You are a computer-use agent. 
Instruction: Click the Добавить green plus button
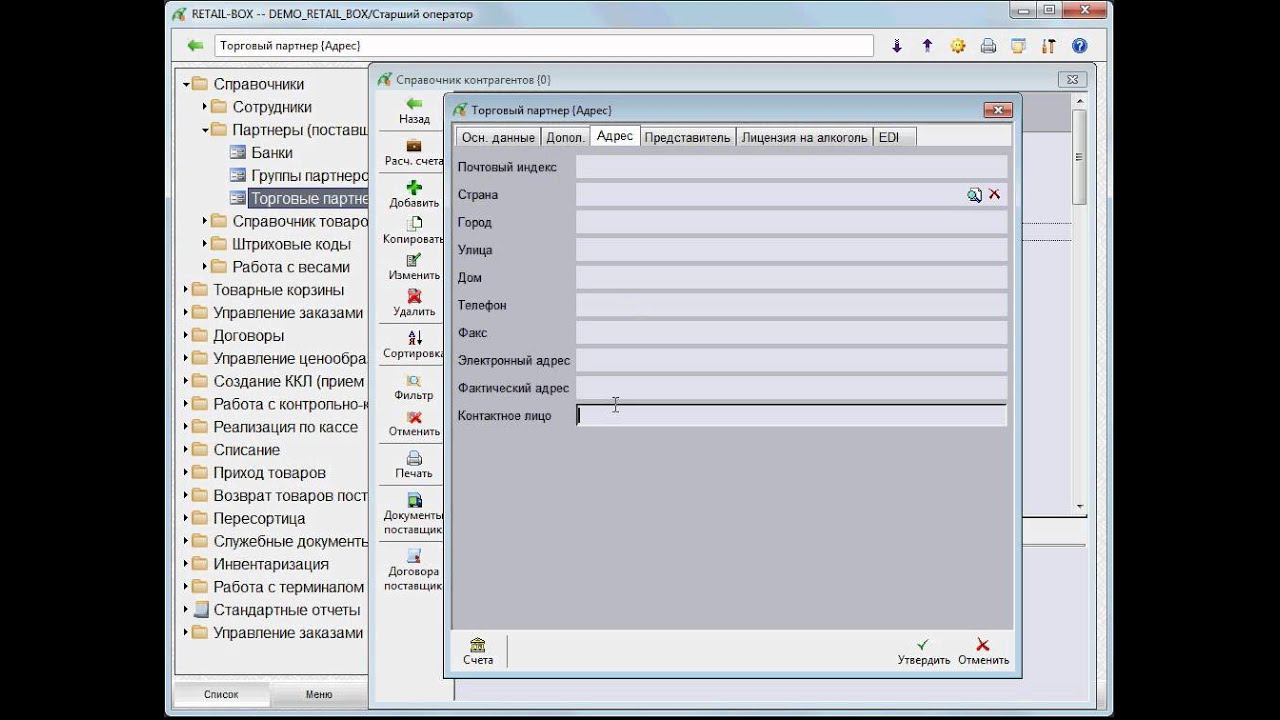[414, 194]
